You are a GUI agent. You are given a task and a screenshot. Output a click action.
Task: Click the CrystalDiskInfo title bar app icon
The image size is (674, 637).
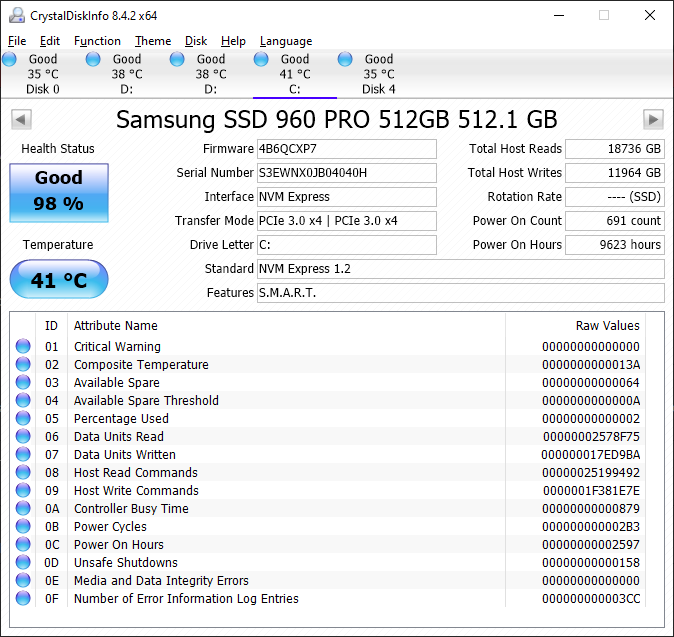point(17,15)
